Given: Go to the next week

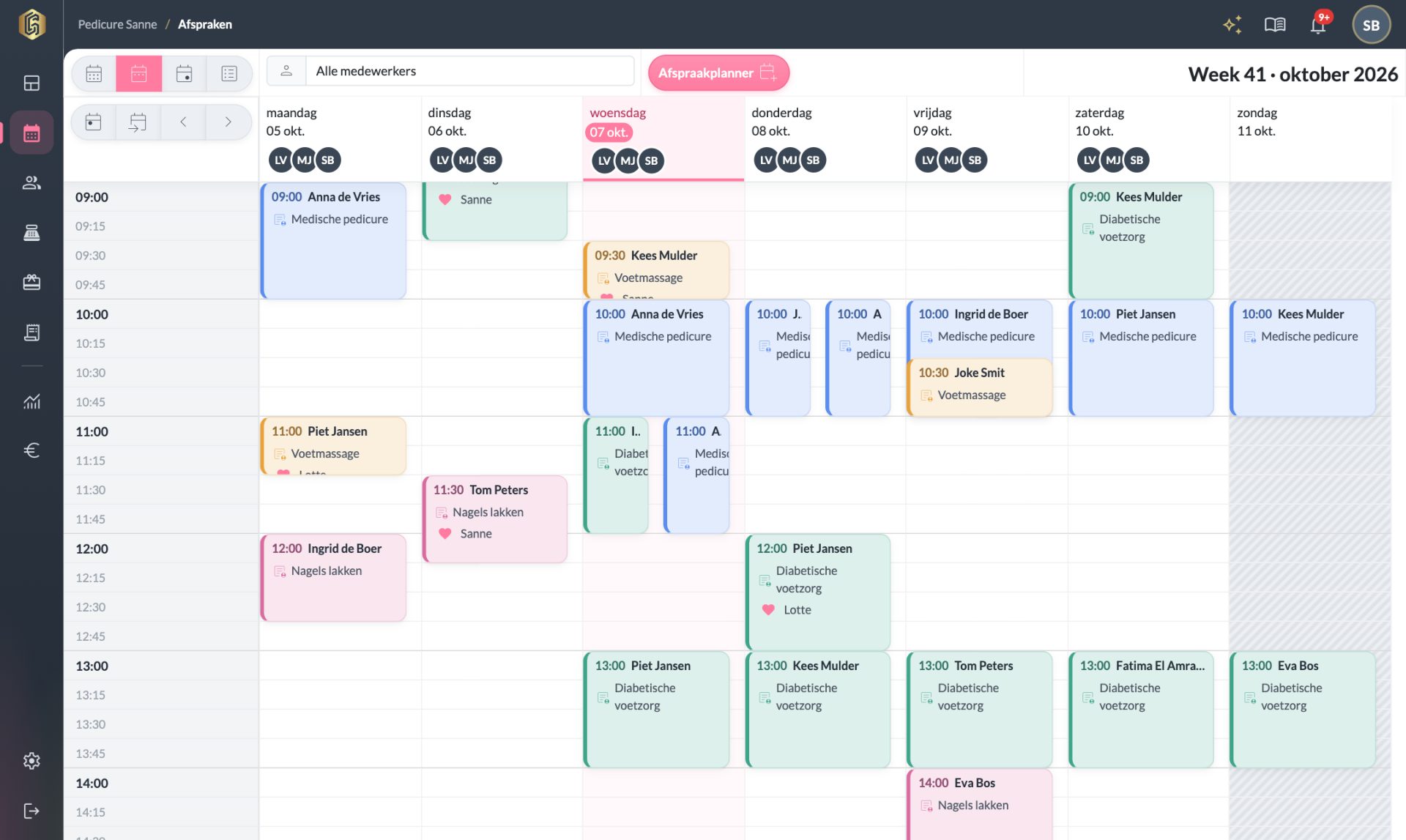Looking at the screenshot, I should (x=228, y=122).
